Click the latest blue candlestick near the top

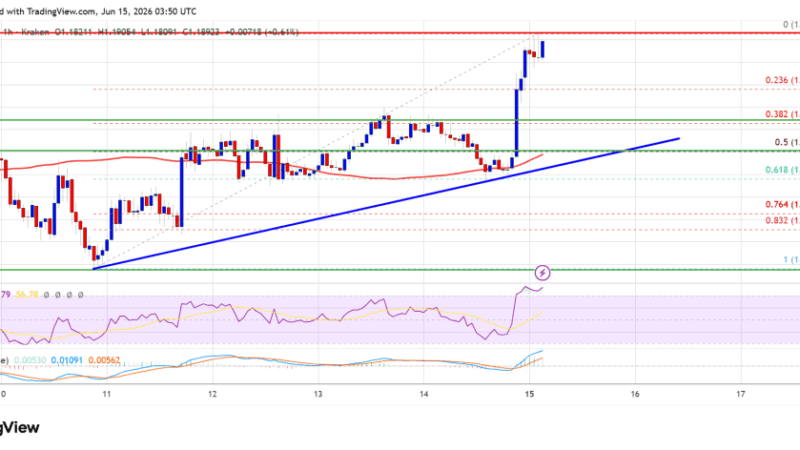tap(543, 49)
